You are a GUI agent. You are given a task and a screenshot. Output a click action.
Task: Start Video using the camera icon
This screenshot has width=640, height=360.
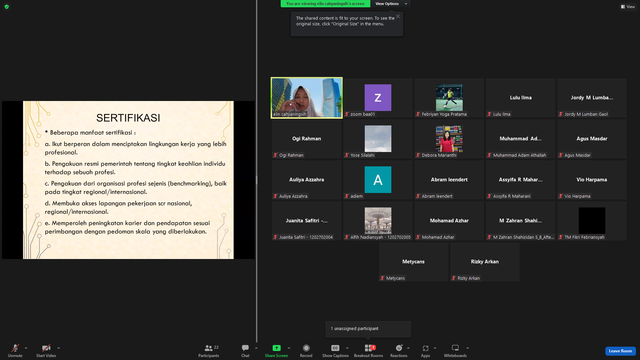click(46, 348)
